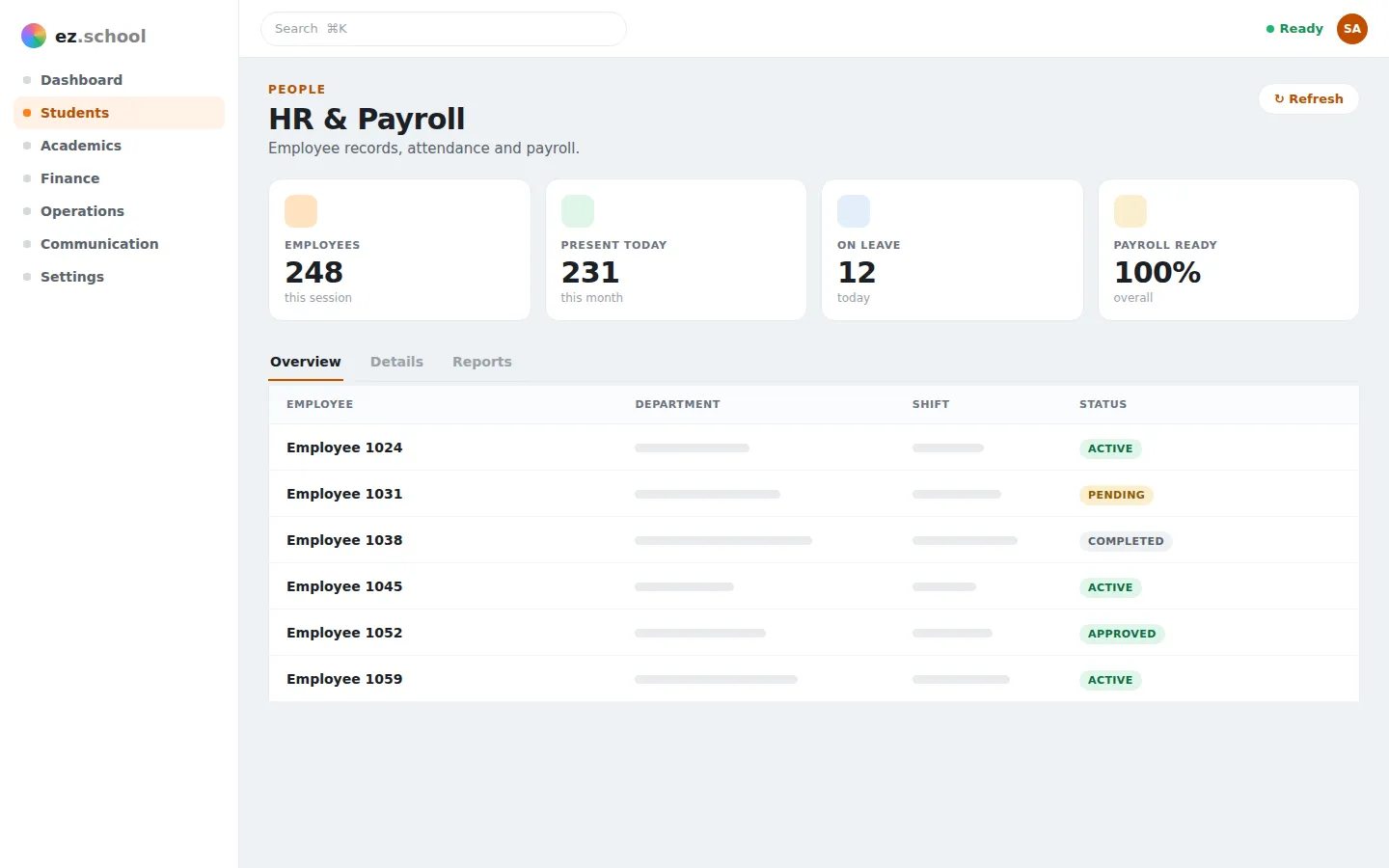Click the HR & Payroll heading
The width and height of the screenshot is (1389, 868).
click(367, 119)
